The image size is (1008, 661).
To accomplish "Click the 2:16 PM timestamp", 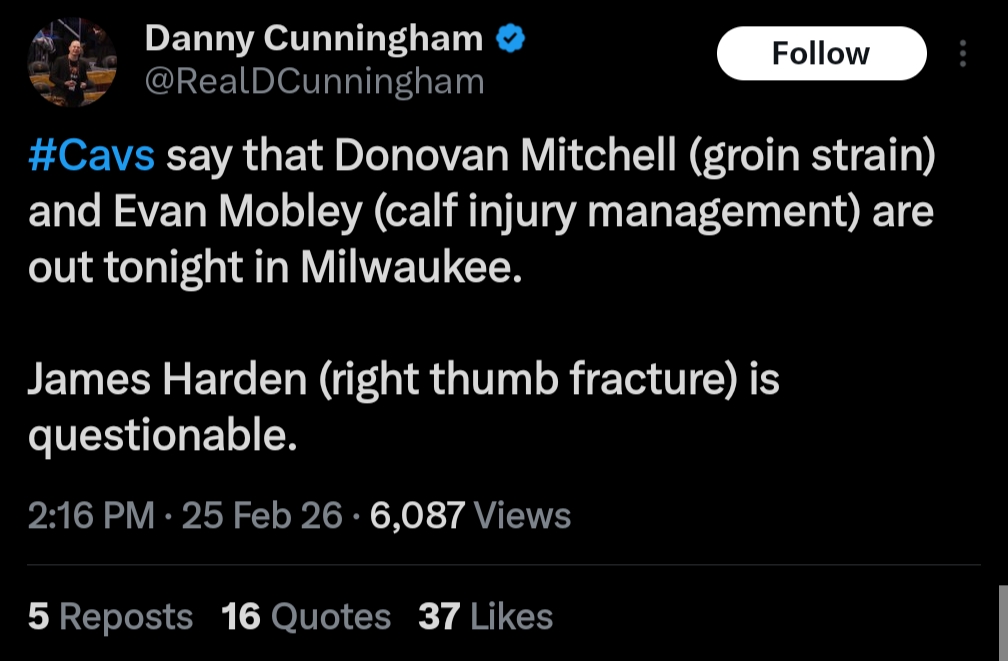I will (91, 515).
